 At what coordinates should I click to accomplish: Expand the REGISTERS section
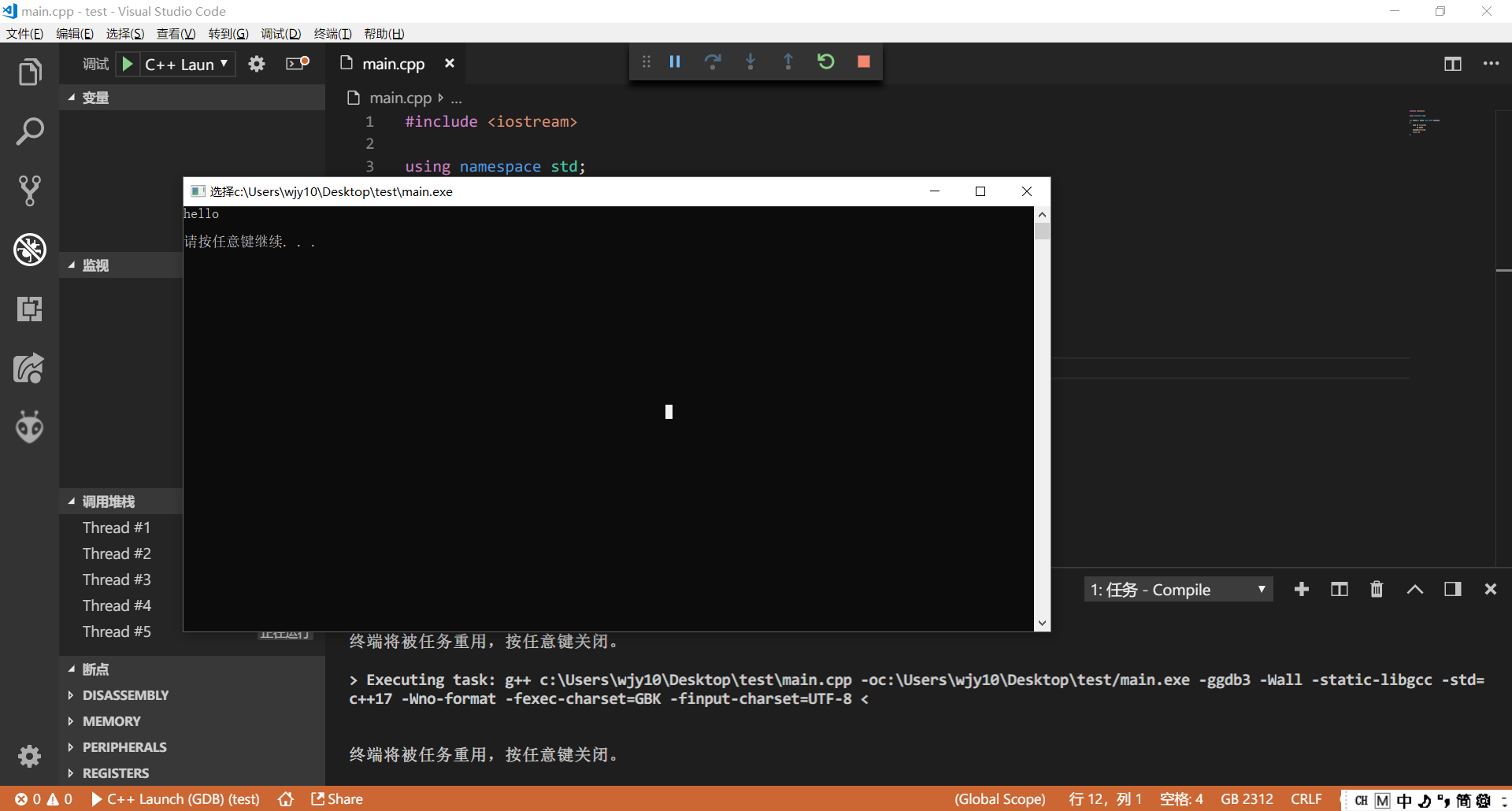click(192, 773)
